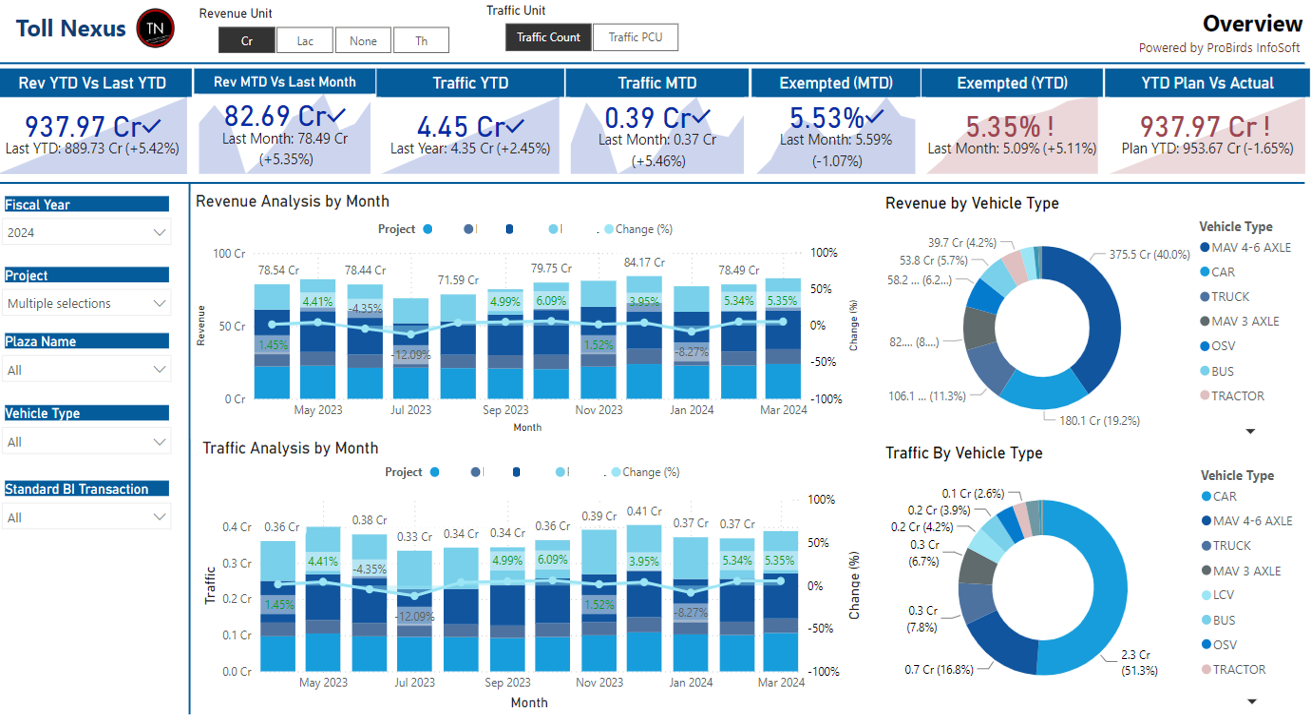Viewport: 1311px width, 724px height.
Task: Expand more Traffic By Vehicle Type legend items
Action: [1250, 701]
